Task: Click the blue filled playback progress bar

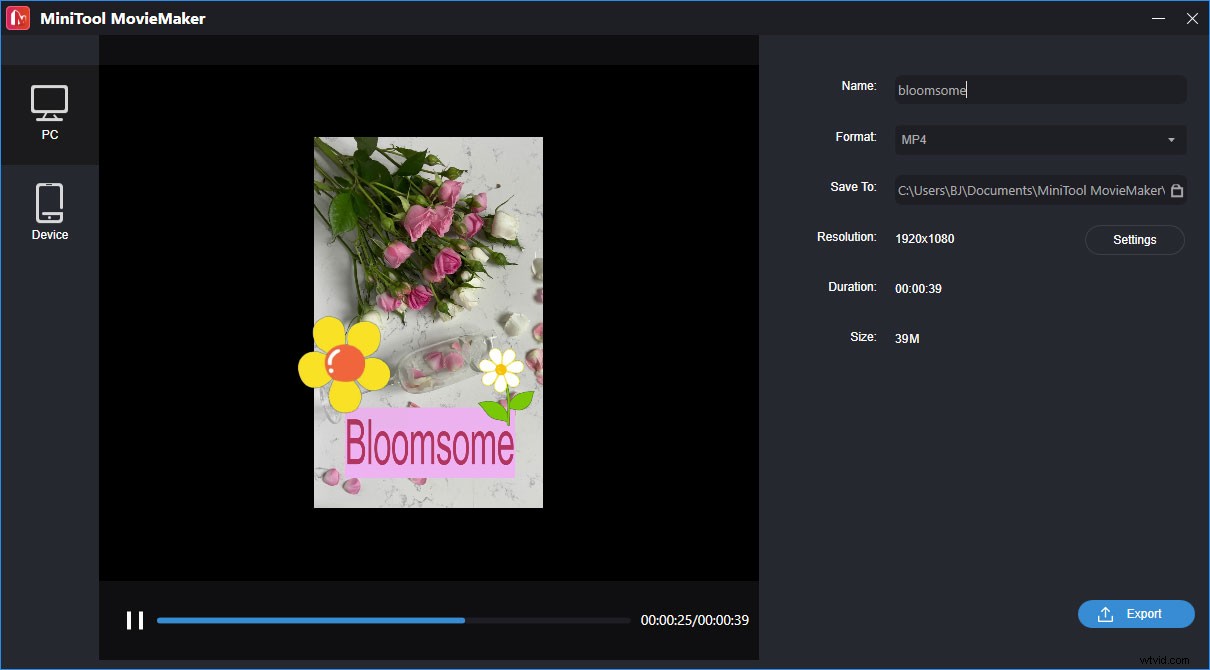Action: [310, 620]
